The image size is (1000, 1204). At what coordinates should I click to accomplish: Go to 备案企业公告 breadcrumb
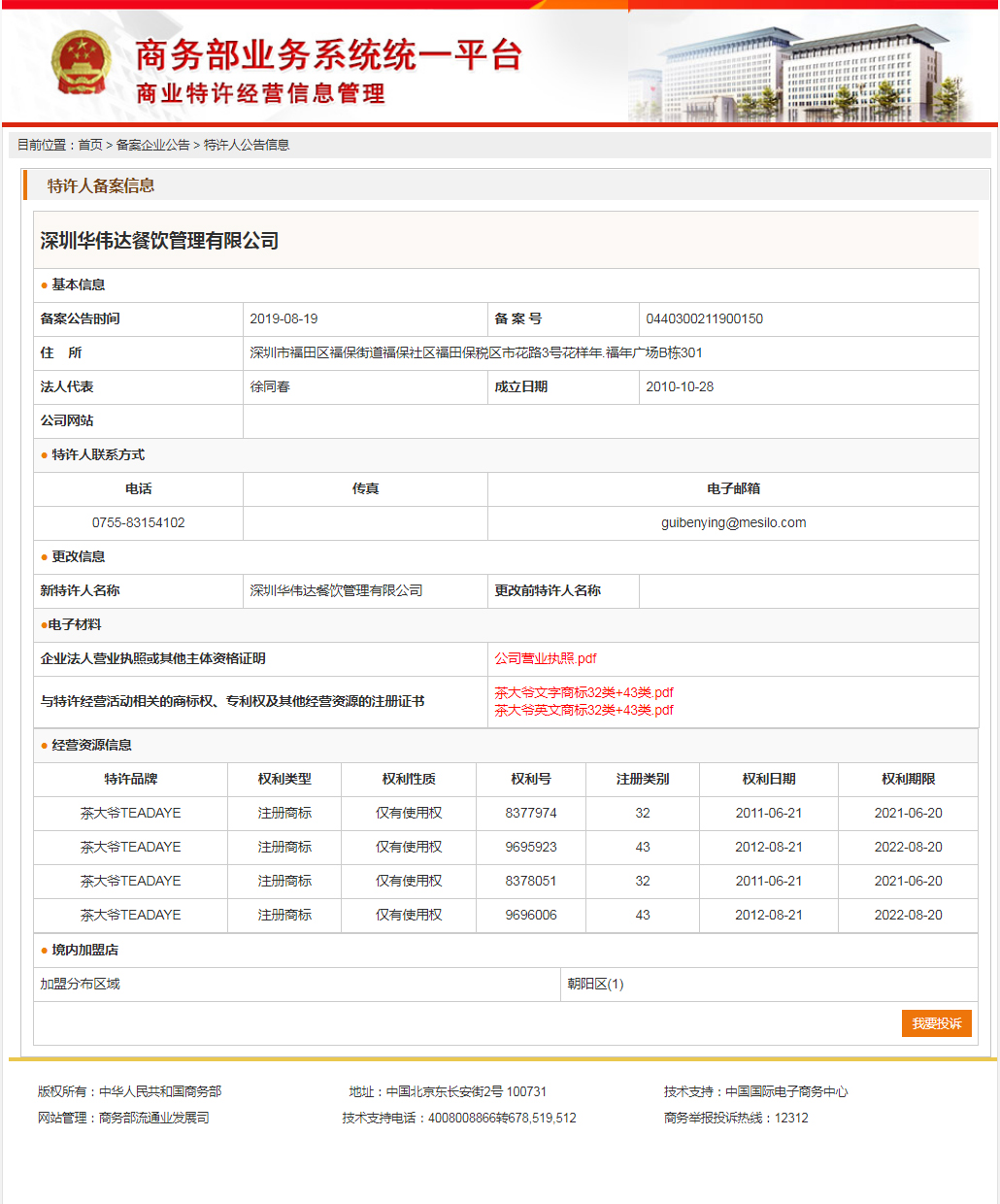coord(153,145)
